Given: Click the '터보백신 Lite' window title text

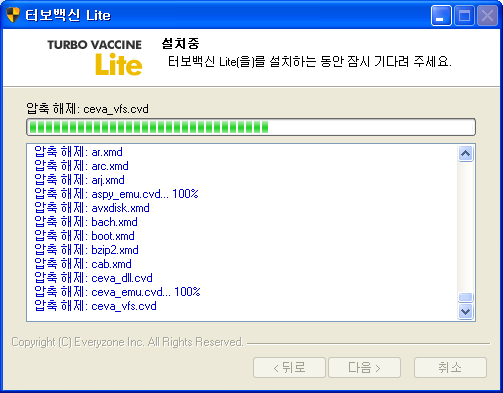Looking at the screenshot, I should click(x=68, y=15).
